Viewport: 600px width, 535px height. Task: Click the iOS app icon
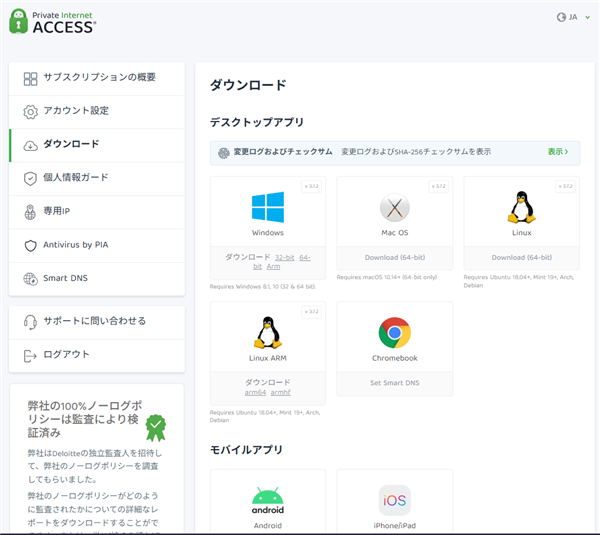395,500
